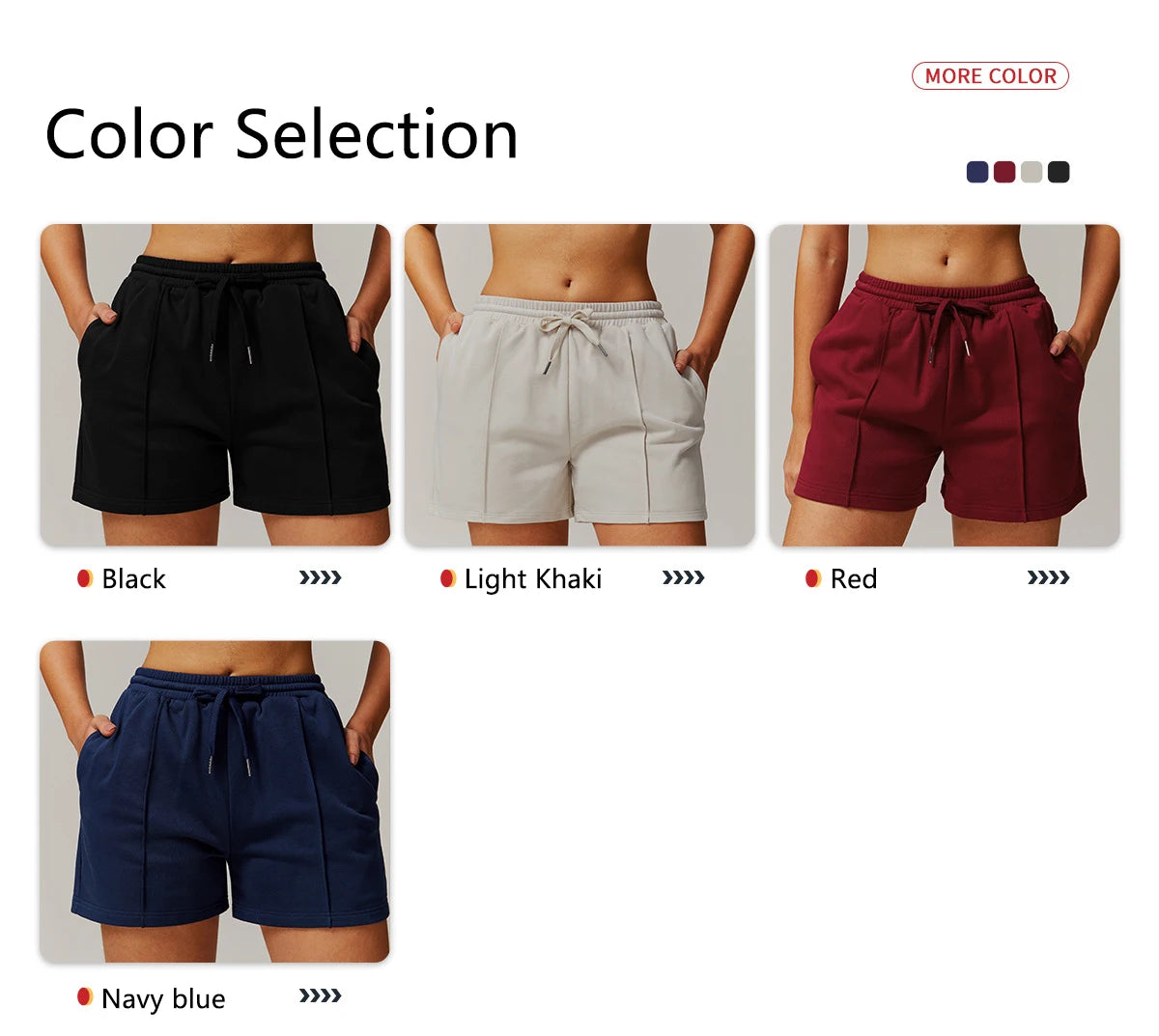Click the arrows icon next to Black

321,578
